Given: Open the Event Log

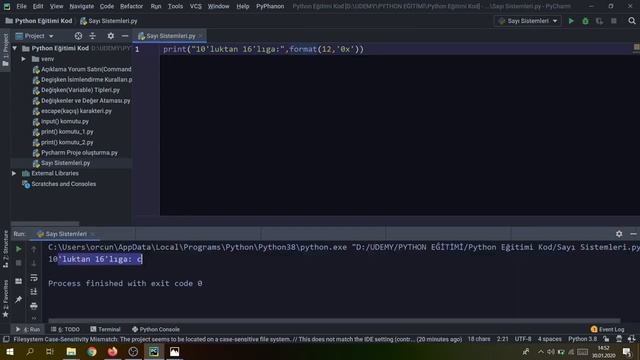Looking at the screenshot, I should pos(607,329).
